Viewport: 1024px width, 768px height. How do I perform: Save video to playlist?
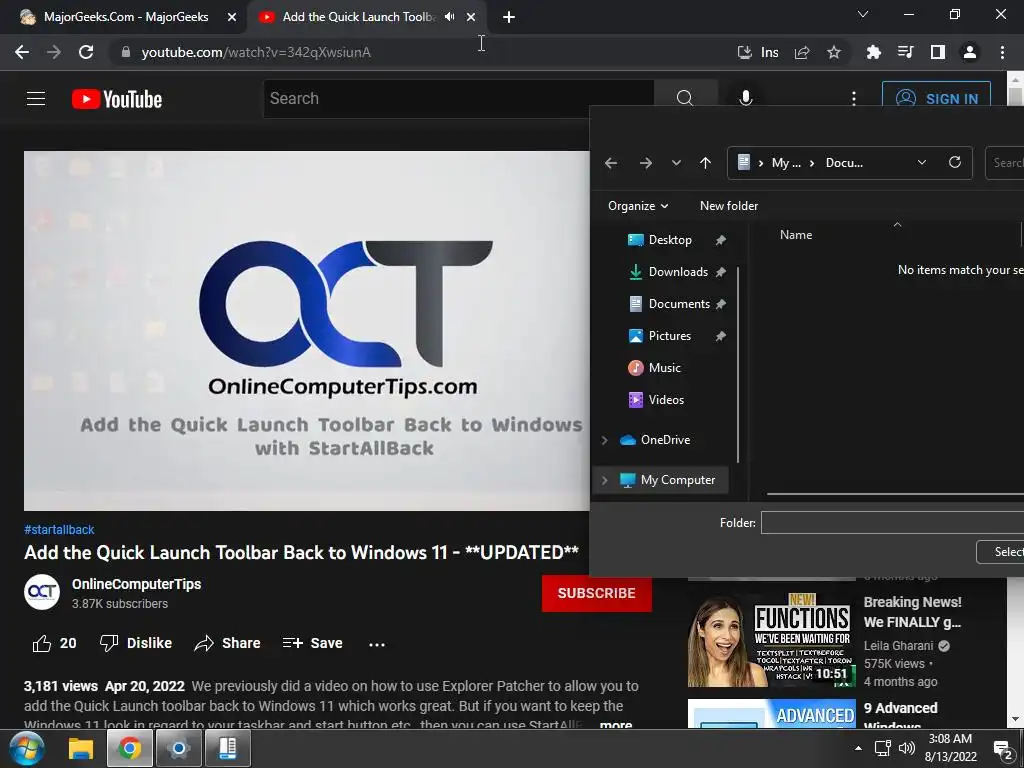tap(312, 643)
